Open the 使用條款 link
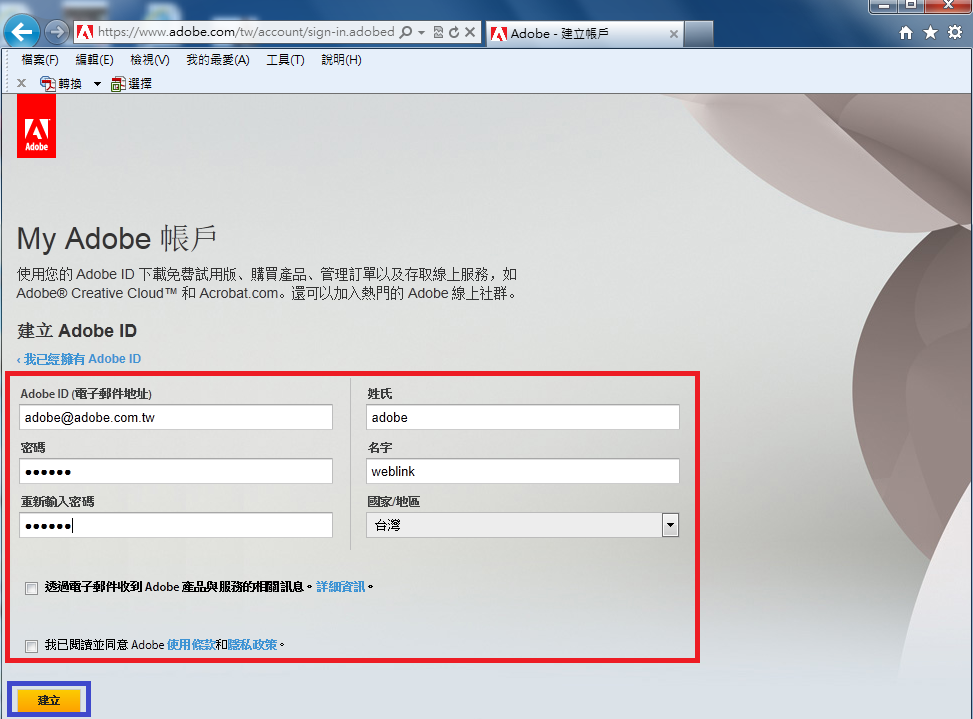Viewport: 973px width, 719px height. tap(191, 645)
